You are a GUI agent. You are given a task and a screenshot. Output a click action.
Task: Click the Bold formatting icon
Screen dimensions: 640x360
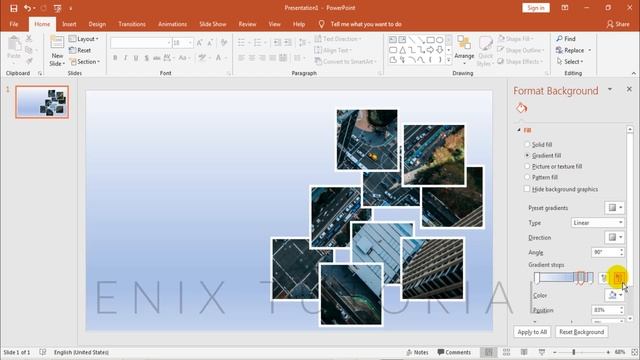click(115, 58)
